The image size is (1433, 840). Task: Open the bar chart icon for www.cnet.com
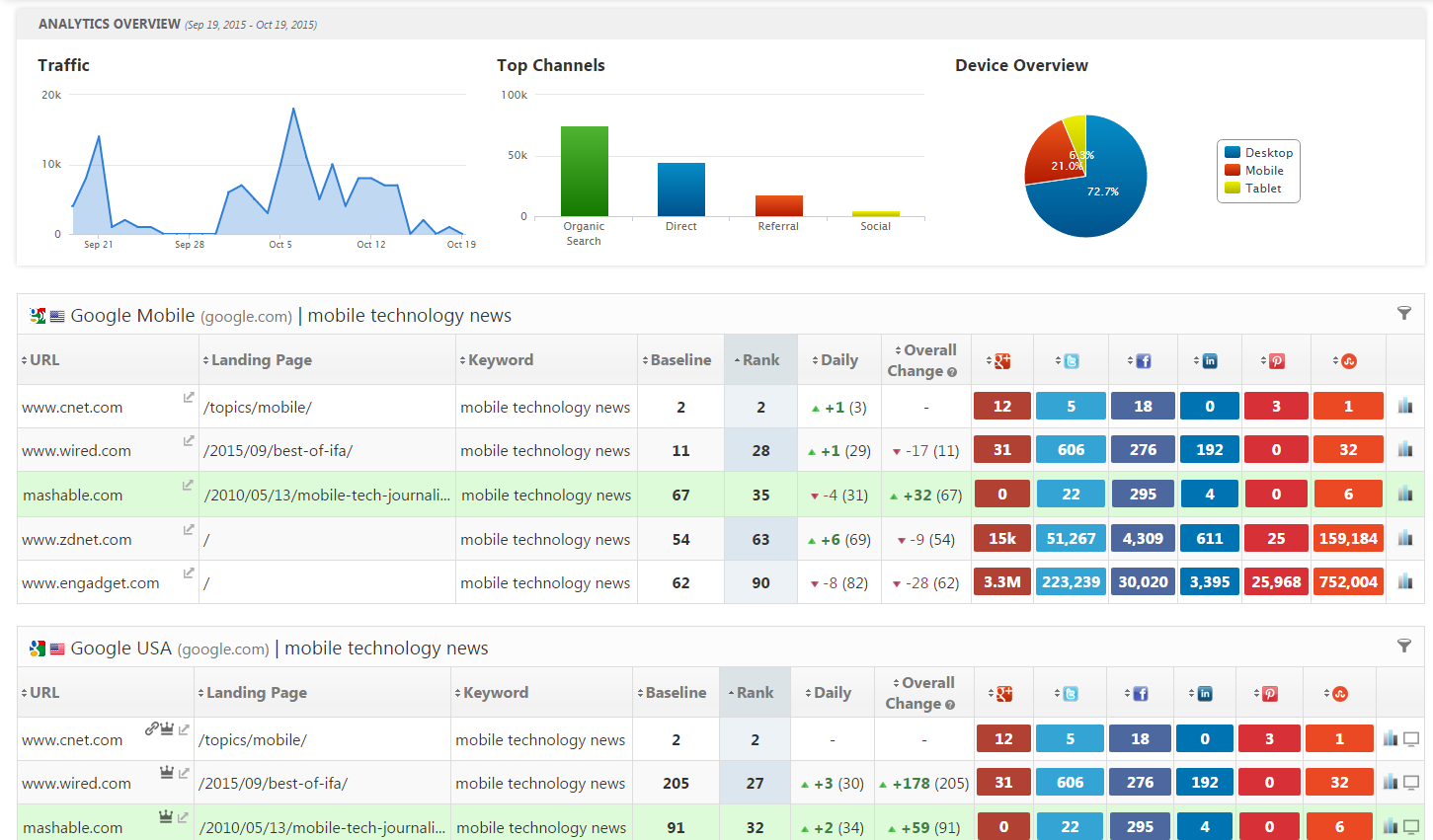[x=1405, y=406]
